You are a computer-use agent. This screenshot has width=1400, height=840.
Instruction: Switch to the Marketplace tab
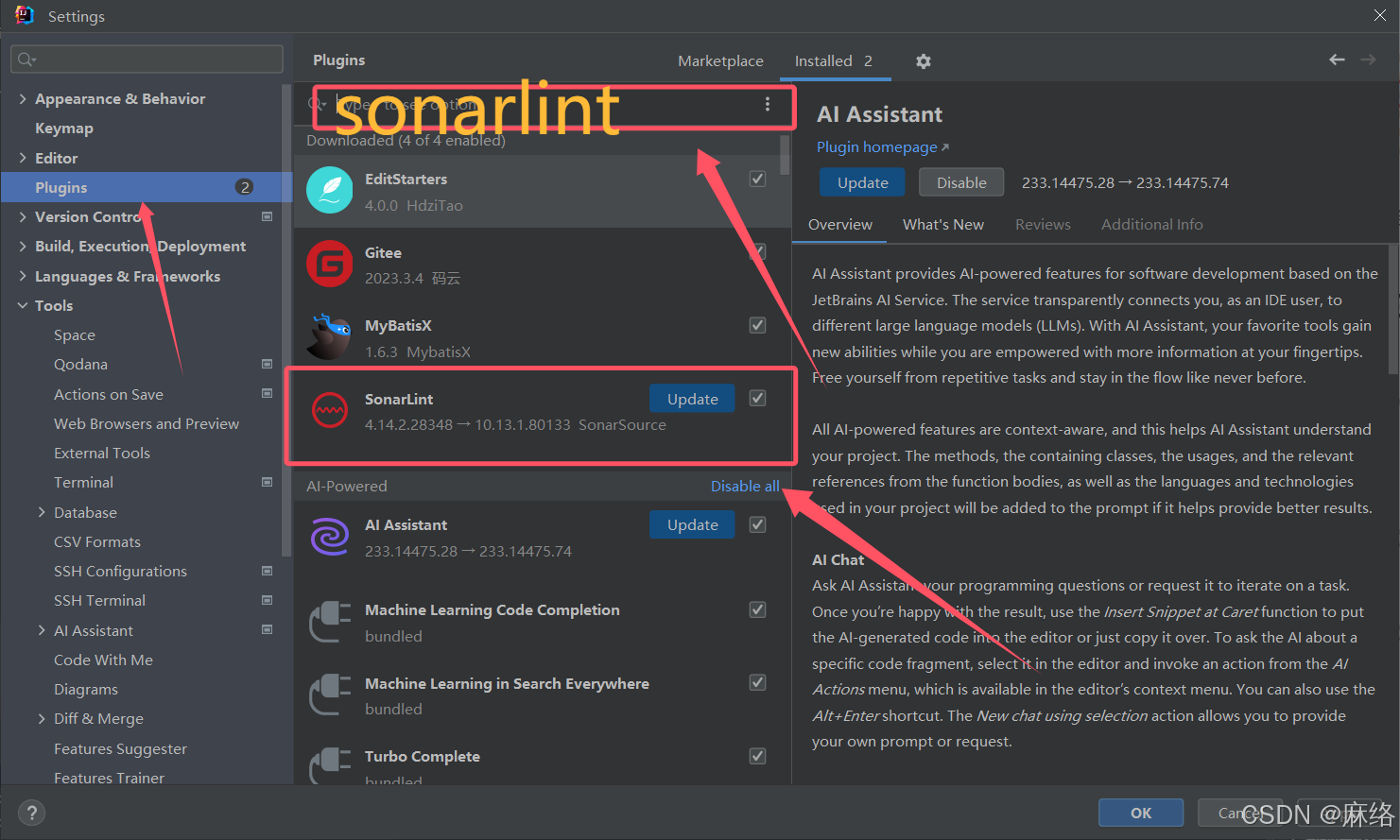pos(720,60)
